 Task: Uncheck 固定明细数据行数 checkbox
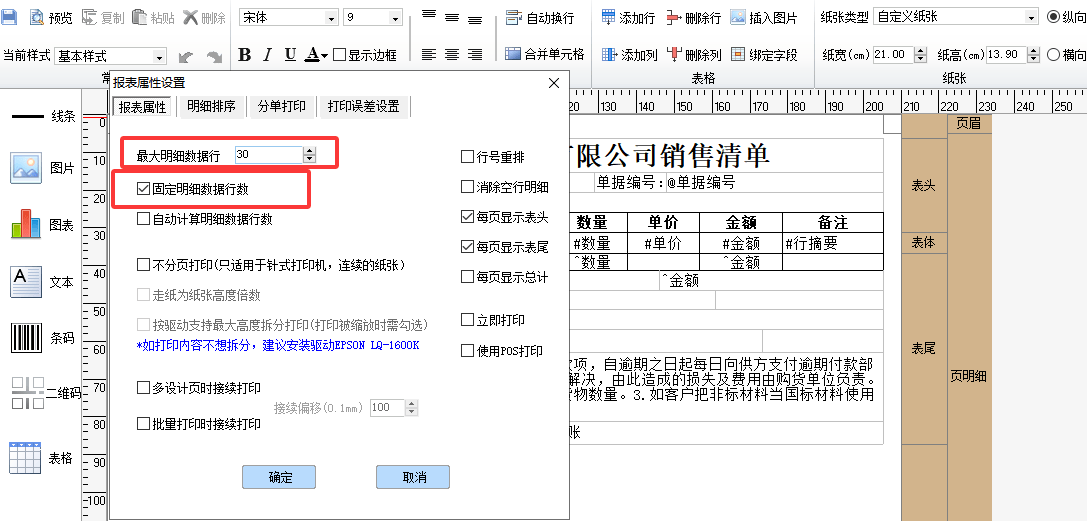click(144, 189)
